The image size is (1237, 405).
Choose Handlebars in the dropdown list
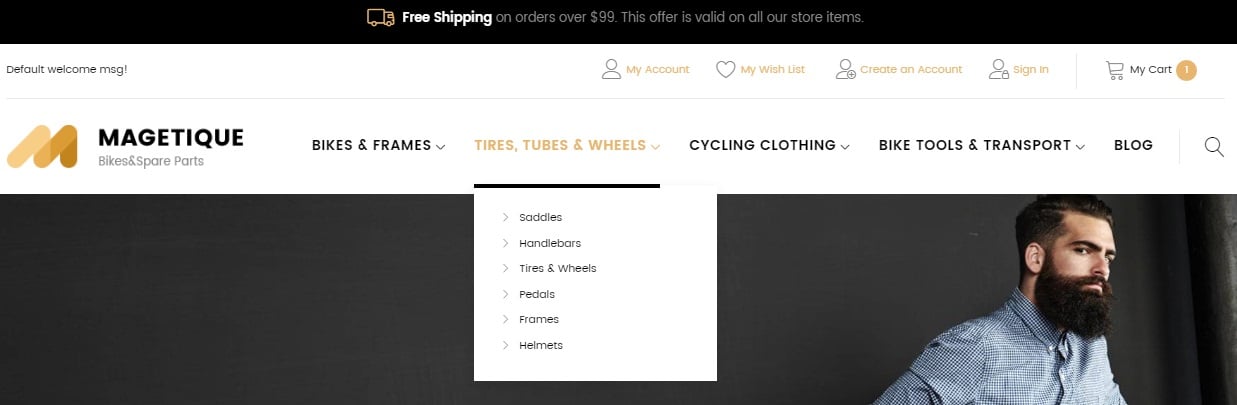550,243
